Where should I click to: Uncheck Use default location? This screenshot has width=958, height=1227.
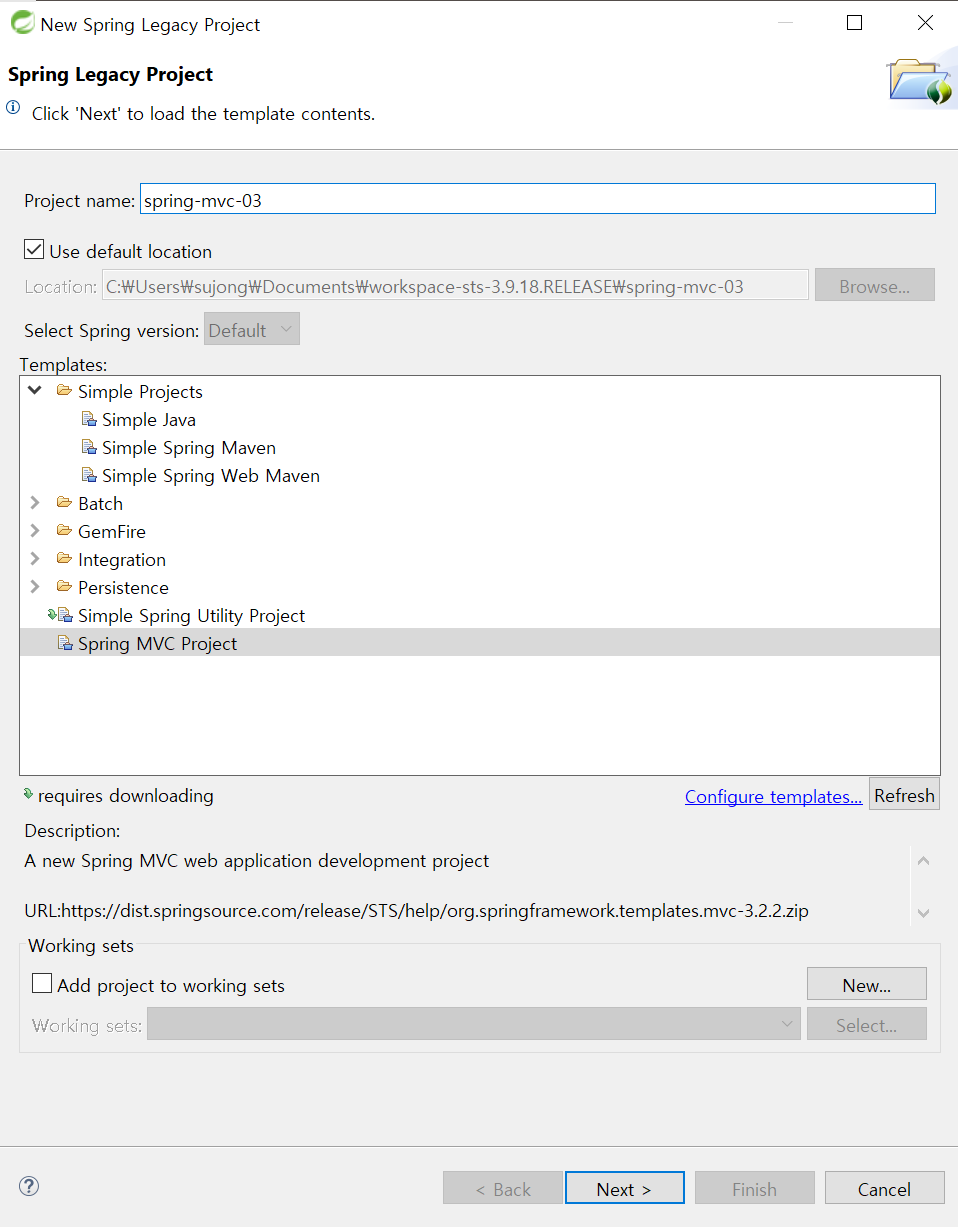click(35, 250)
